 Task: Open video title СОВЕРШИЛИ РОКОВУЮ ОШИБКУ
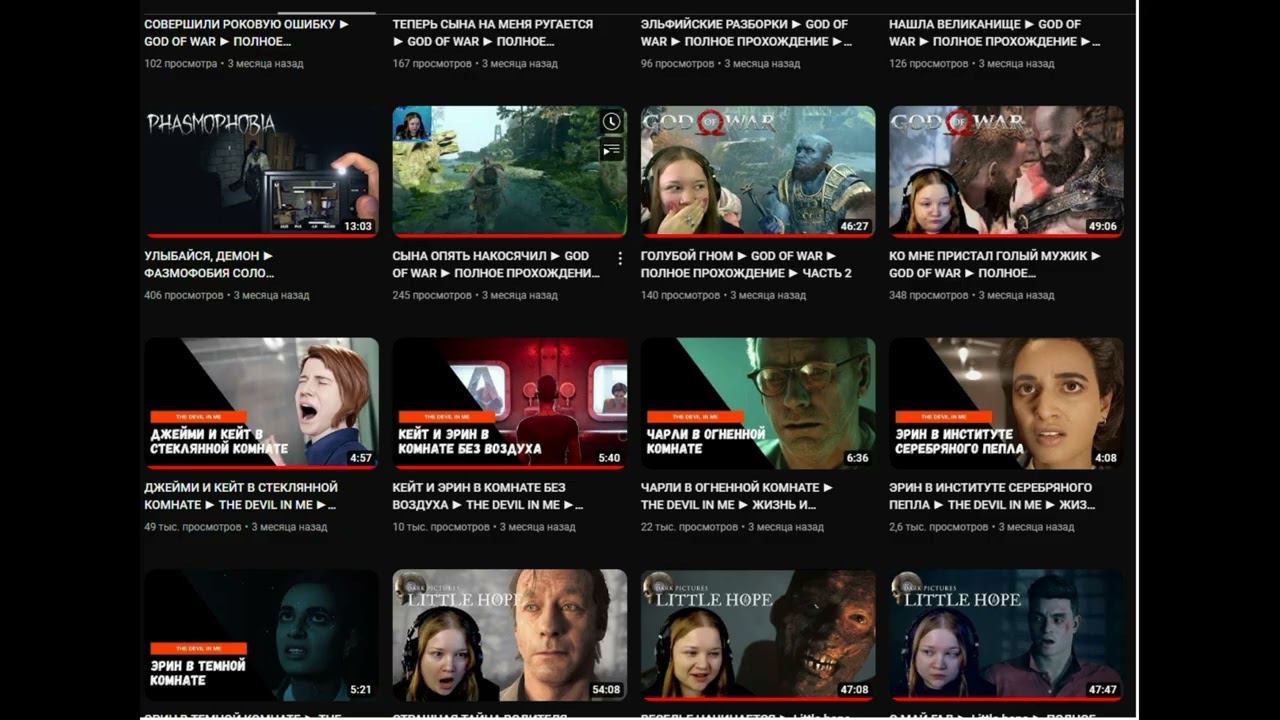coord(247,33)
